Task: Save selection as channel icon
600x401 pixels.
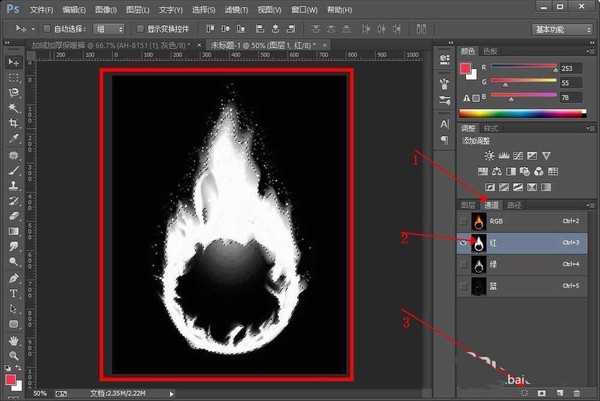Action: (542, 392)
